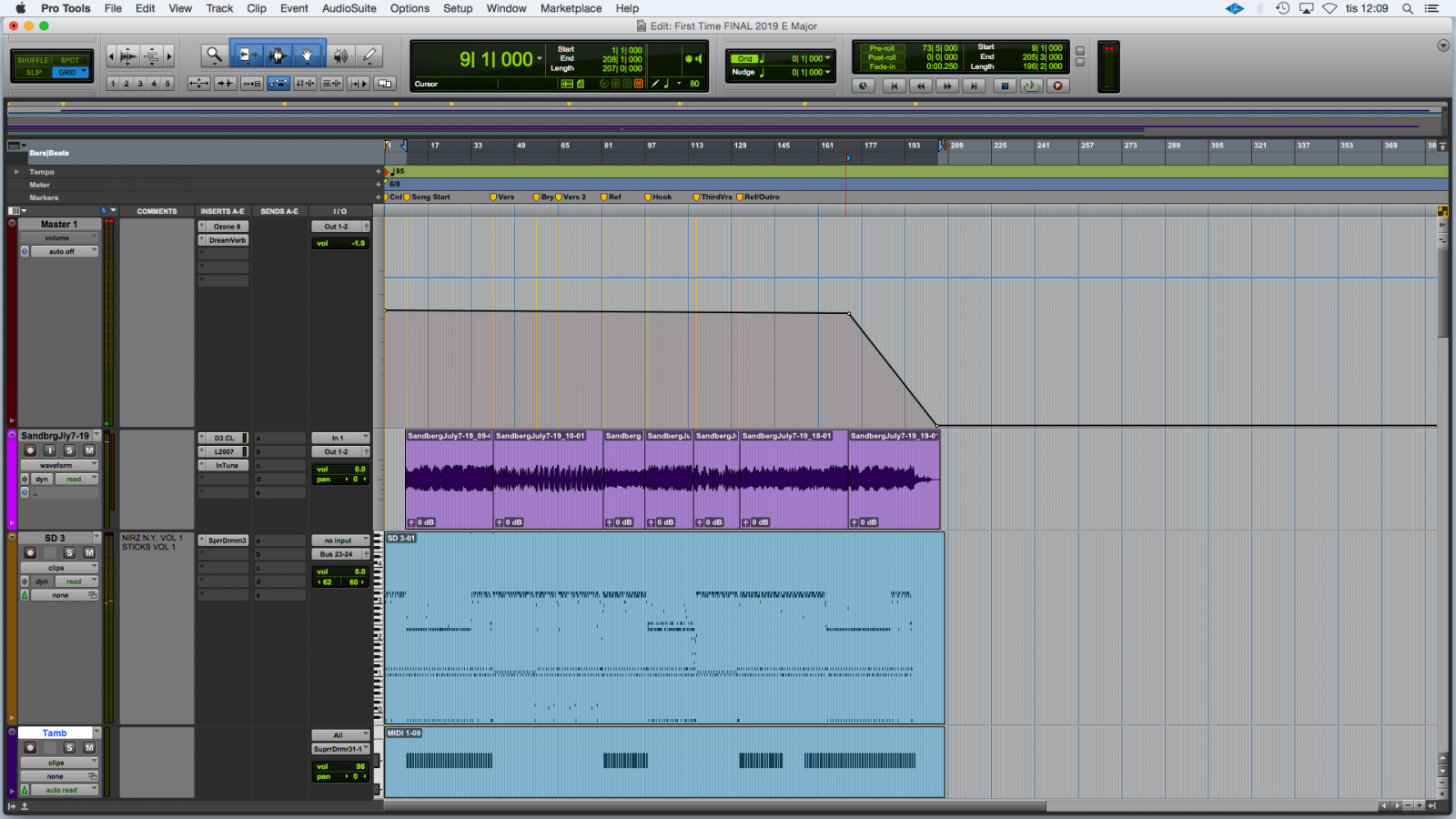
Task: Select the Trim tool
Action: click(x=246, y=56)
